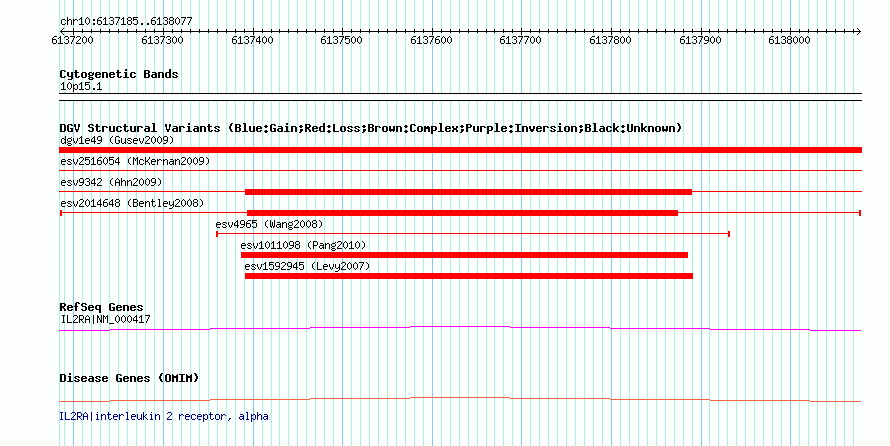The image size is (890, 446).
Task: Click ruler tick label 6138000
Action: [x=789, y=40]
